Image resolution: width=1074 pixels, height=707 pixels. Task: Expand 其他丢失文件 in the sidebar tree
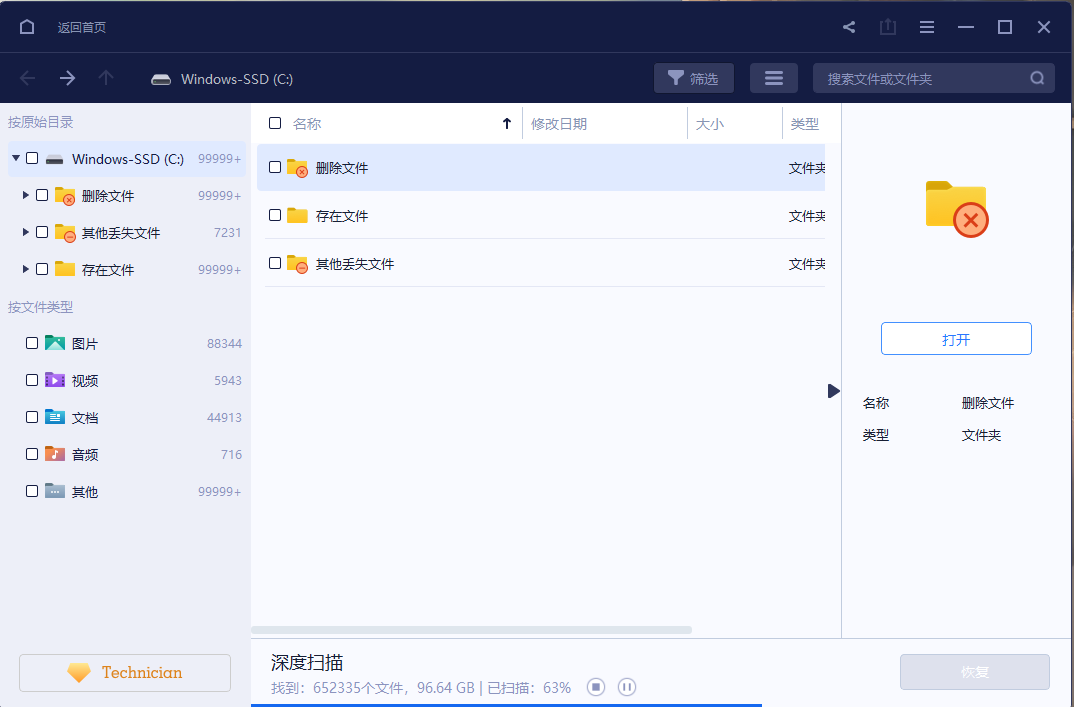click(x=26, y=233)
